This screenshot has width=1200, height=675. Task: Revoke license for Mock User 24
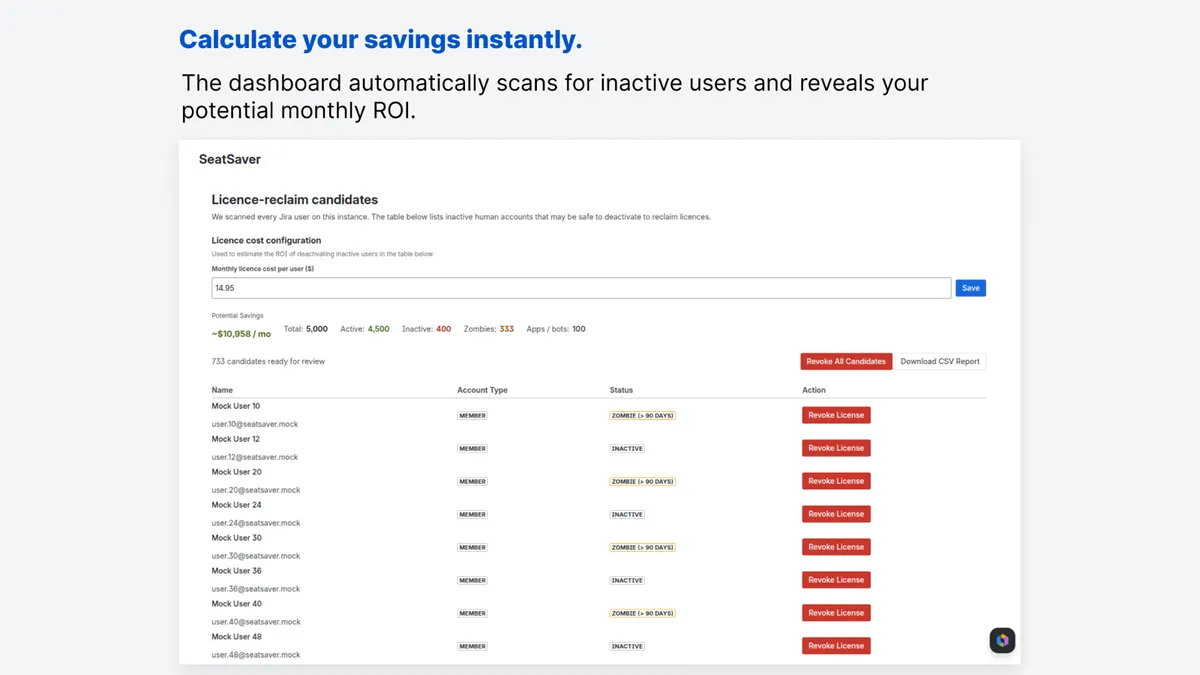coord(836,514)
